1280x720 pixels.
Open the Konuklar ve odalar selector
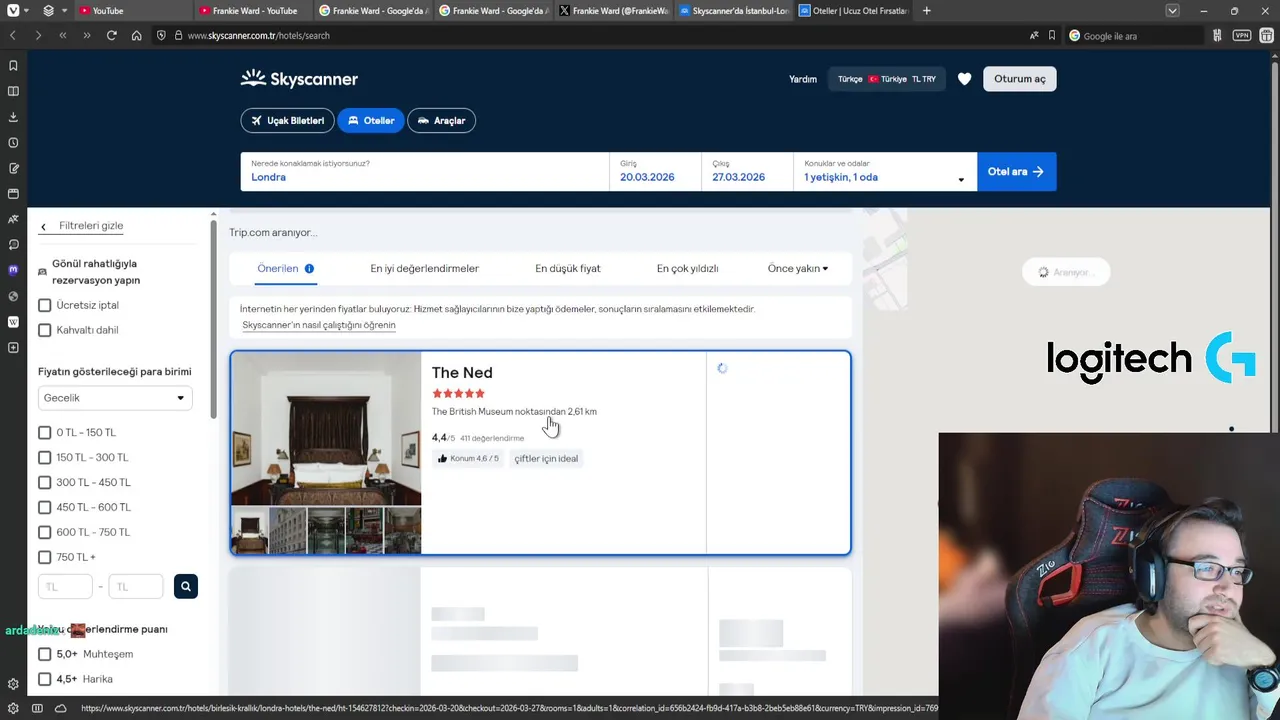tap(885, 171)
